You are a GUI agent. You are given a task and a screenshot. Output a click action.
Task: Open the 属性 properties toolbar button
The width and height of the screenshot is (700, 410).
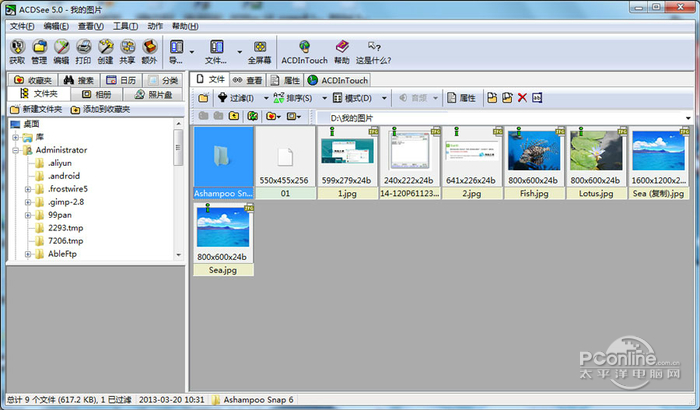coord(461,98)
